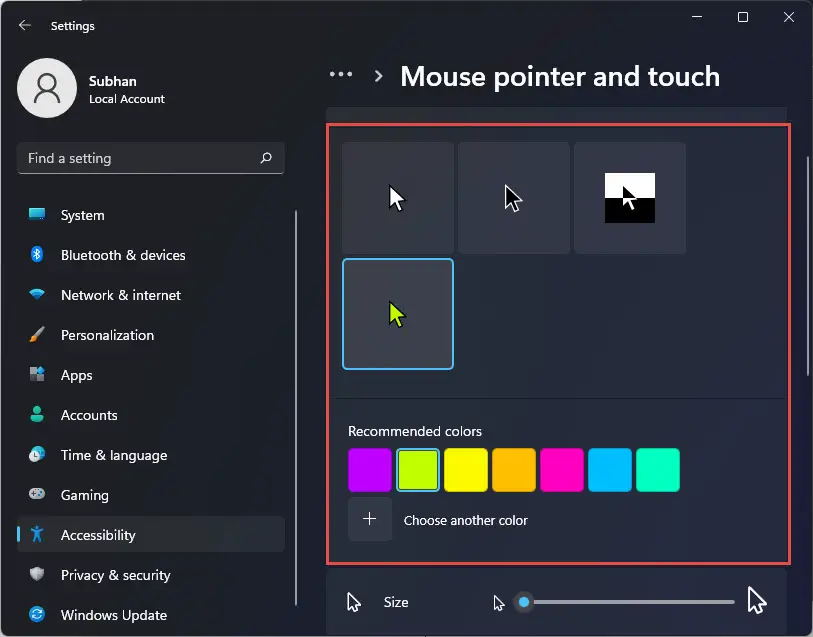This screenshot has height=637, width=813.
Task: Open Bluetooth & devices settings
Action: click(x=151, y=255)
